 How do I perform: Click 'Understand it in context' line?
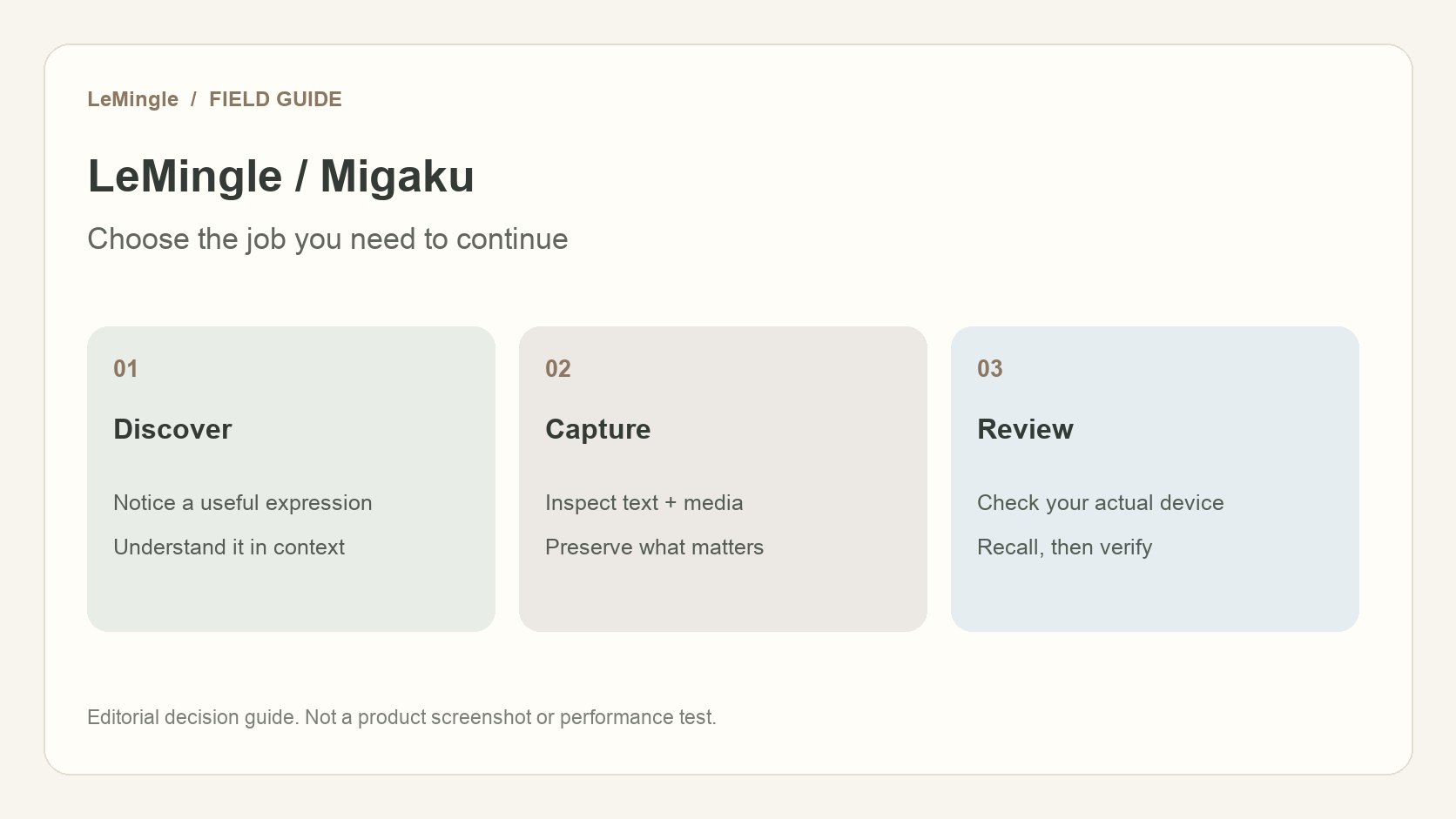coord(229,547)
